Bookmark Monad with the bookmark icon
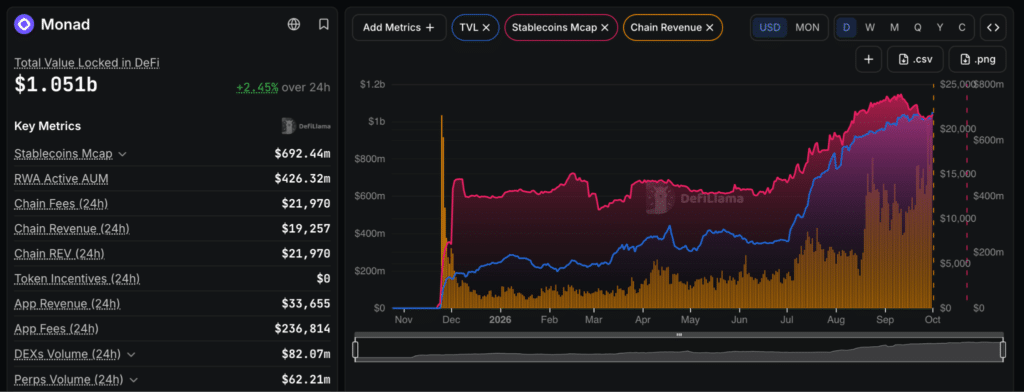This screenshot has width=1024, height=392. (x=323, y=25)
